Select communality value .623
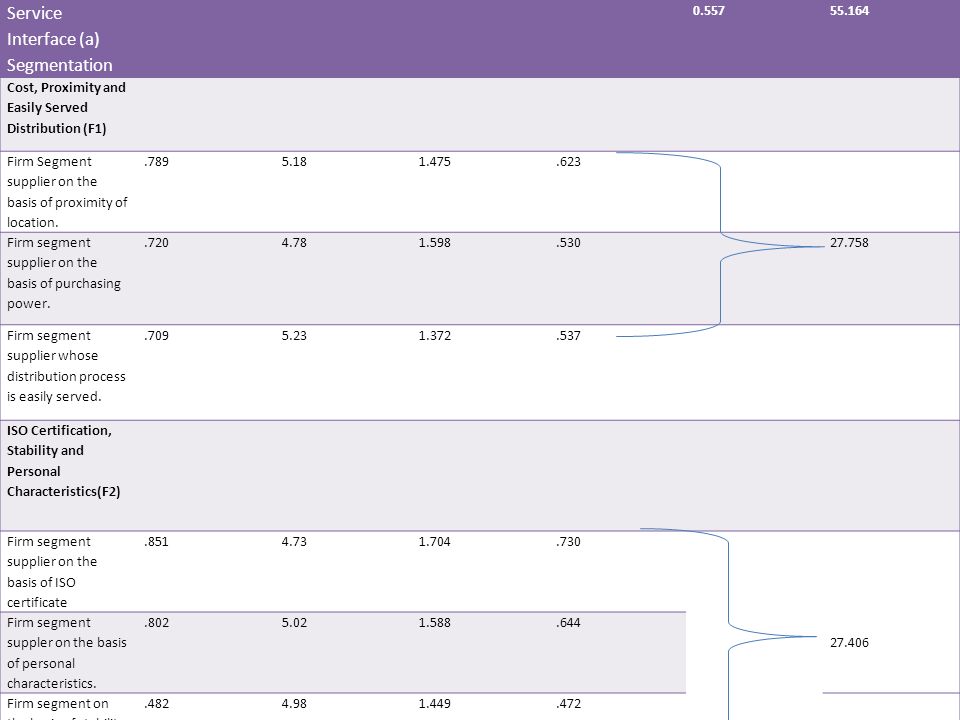Screen dimensions: 960x720 point(569,162)
